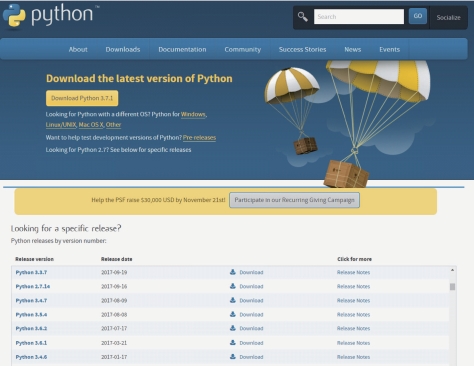Click download icon for Python 3.3.7
The image size is (474, 366).
(x=233, y=272)
